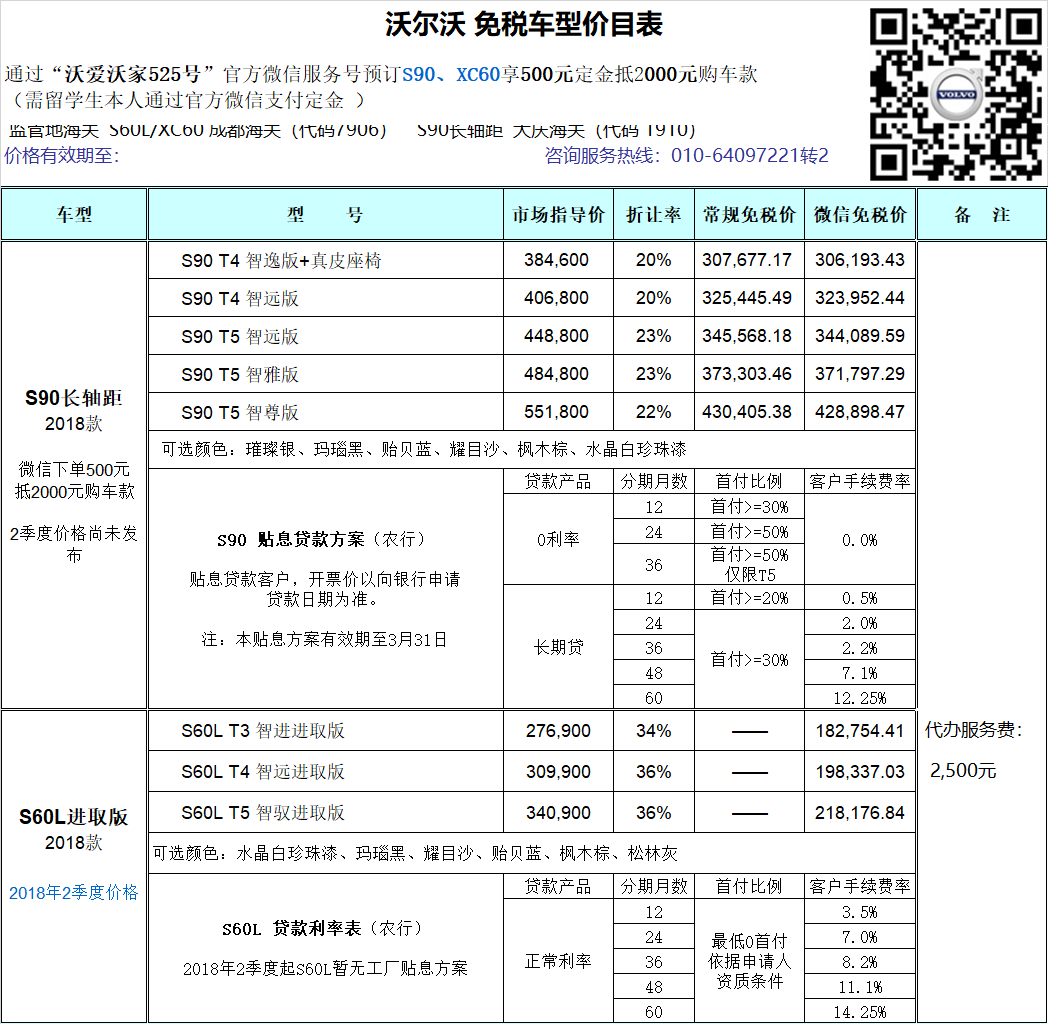Click regular tax-free price 325,445.49

[x=747, y=298]
